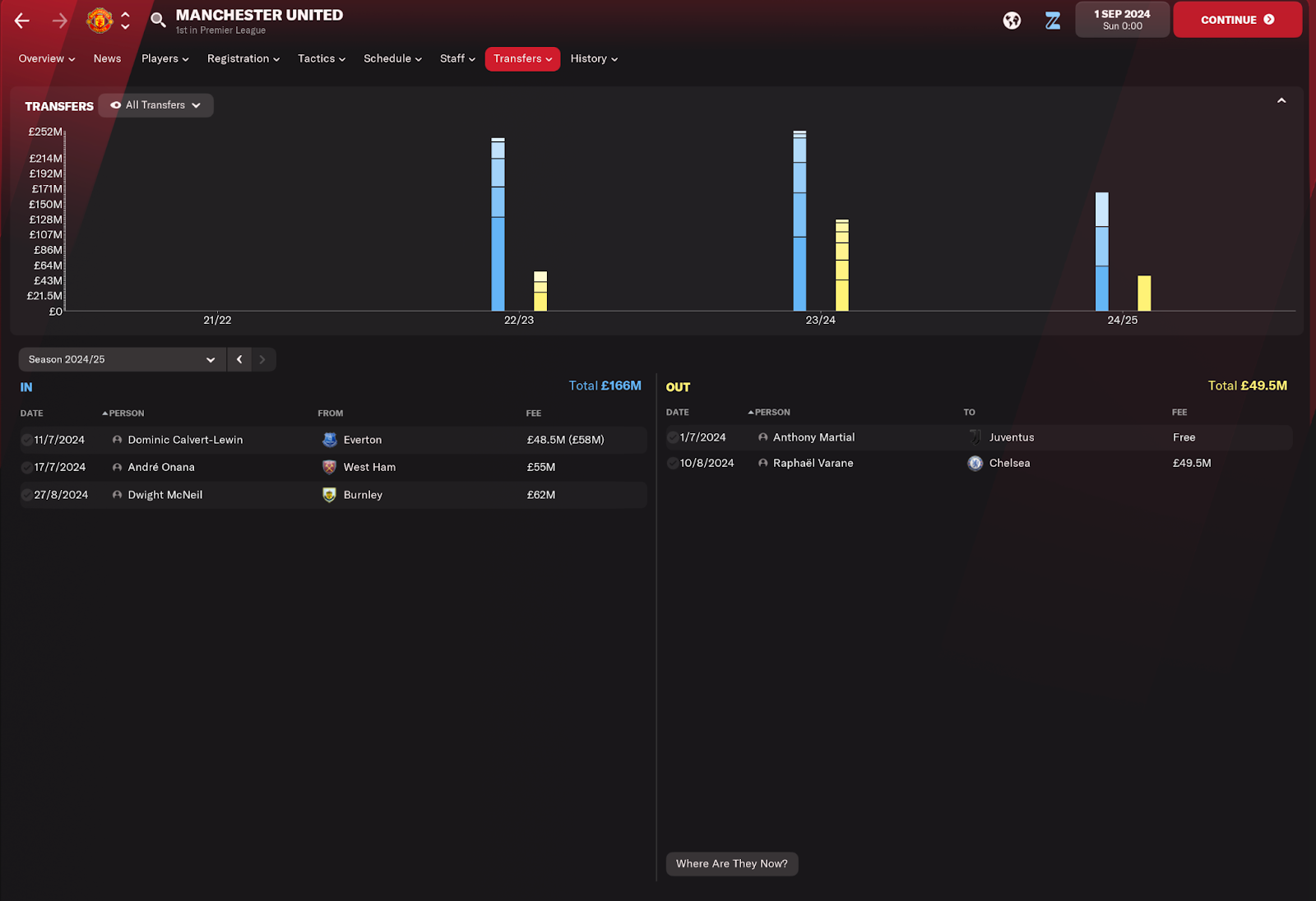Image resolution: width=1316 pixels, height=901 pixels.
Task: Click the Chelsea club badge
Action: 975,463
